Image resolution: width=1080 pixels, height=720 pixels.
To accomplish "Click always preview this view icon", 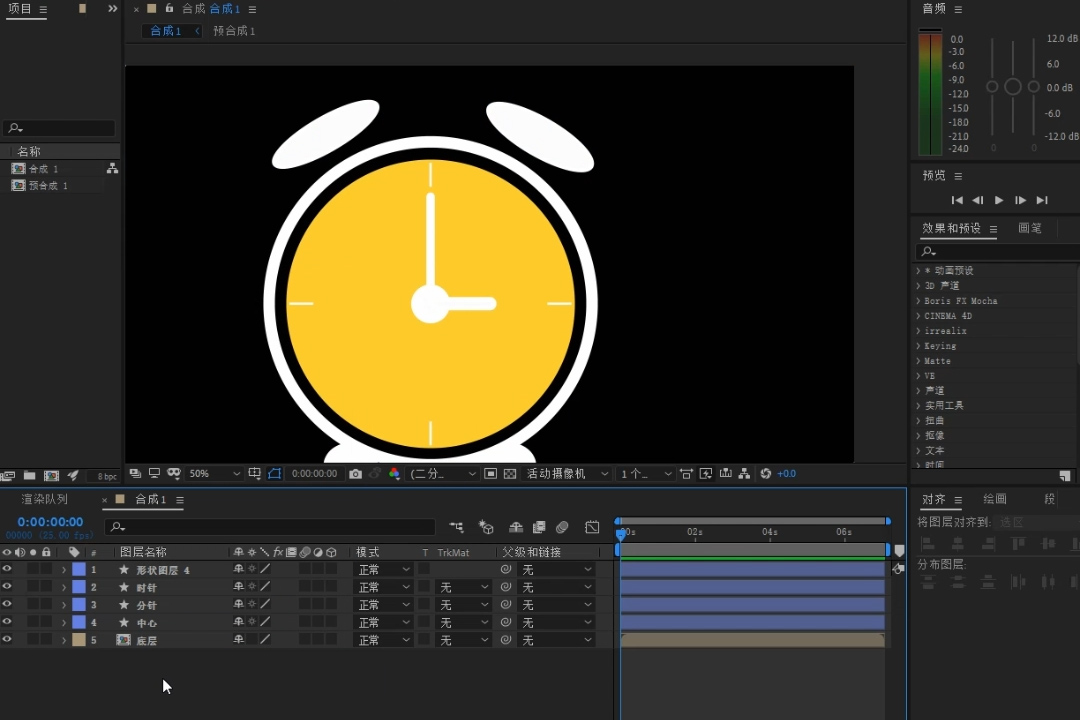I will coord(135,474).
